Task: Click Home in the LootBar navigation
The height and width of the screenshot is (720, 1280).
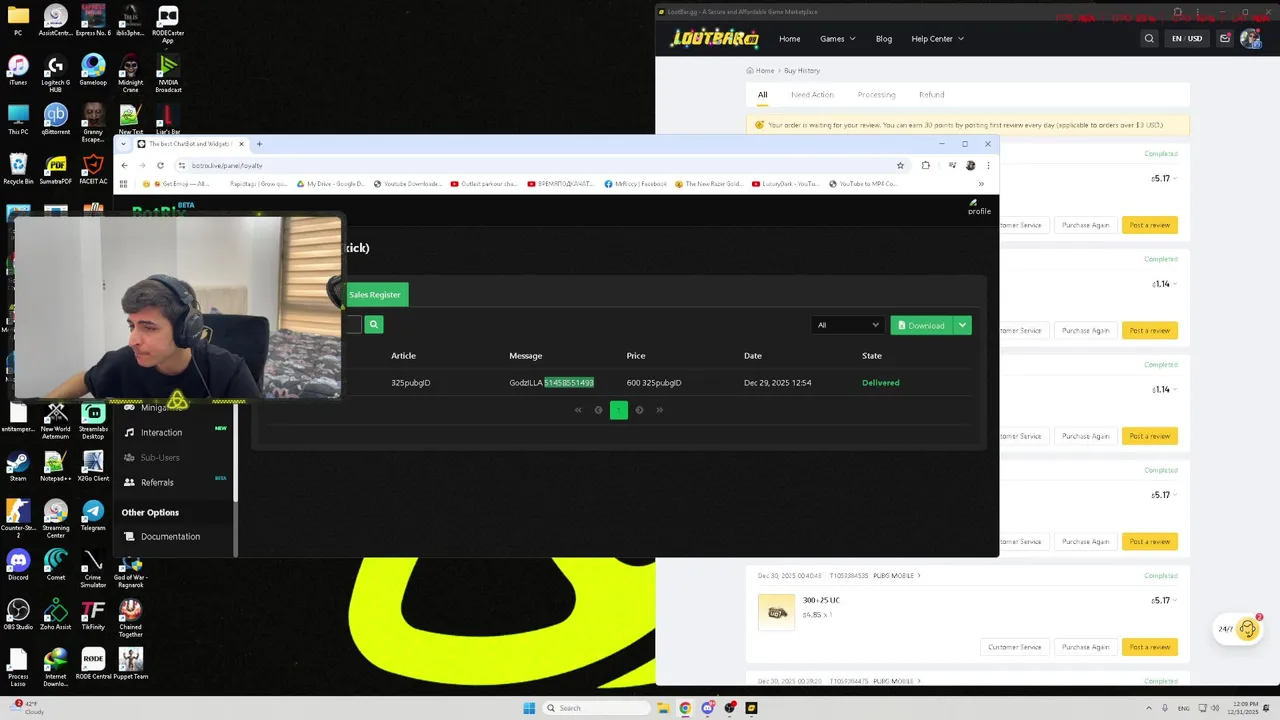Action: pyautogui.click(x=790, y=39)
